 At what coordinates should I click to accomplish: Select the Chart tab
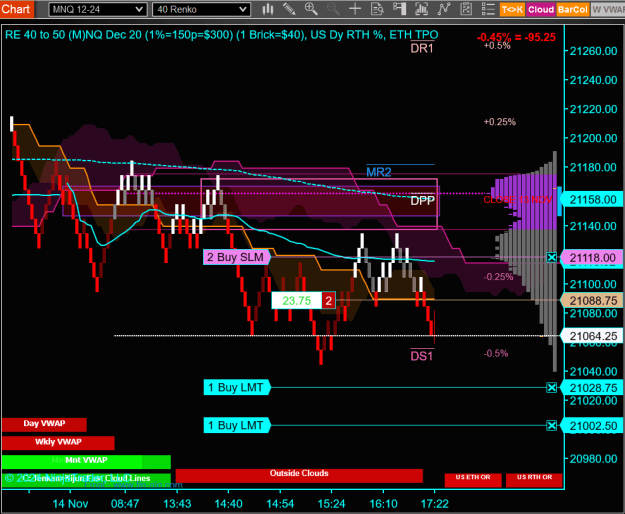(16, 9)
